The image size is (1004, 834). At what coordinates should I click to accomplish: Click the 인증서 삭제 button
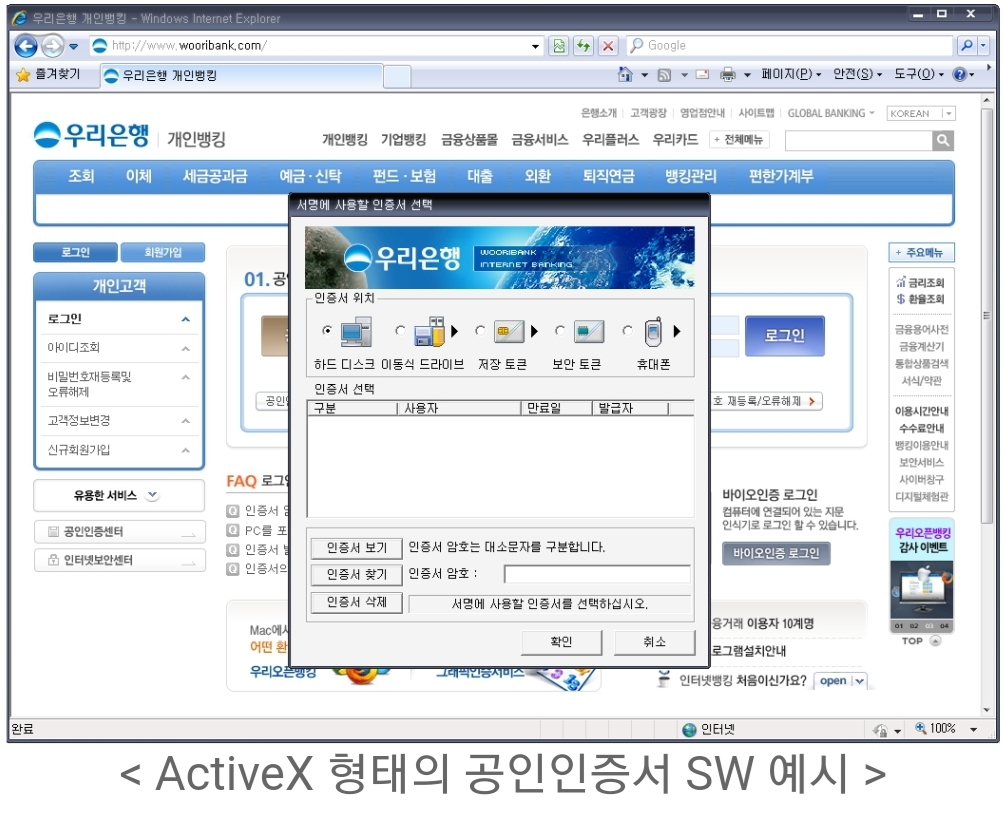coord(357,602)
